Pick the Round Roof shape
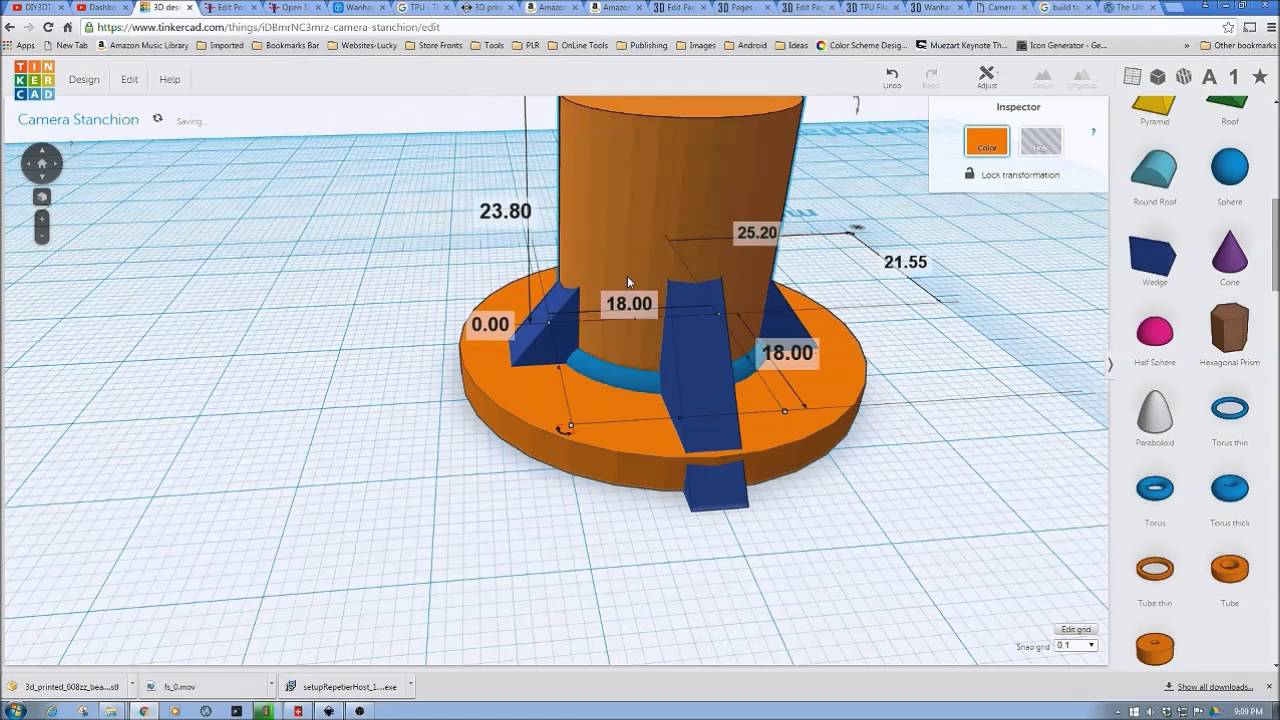1280x720 pixels. tap(1155, 170)
